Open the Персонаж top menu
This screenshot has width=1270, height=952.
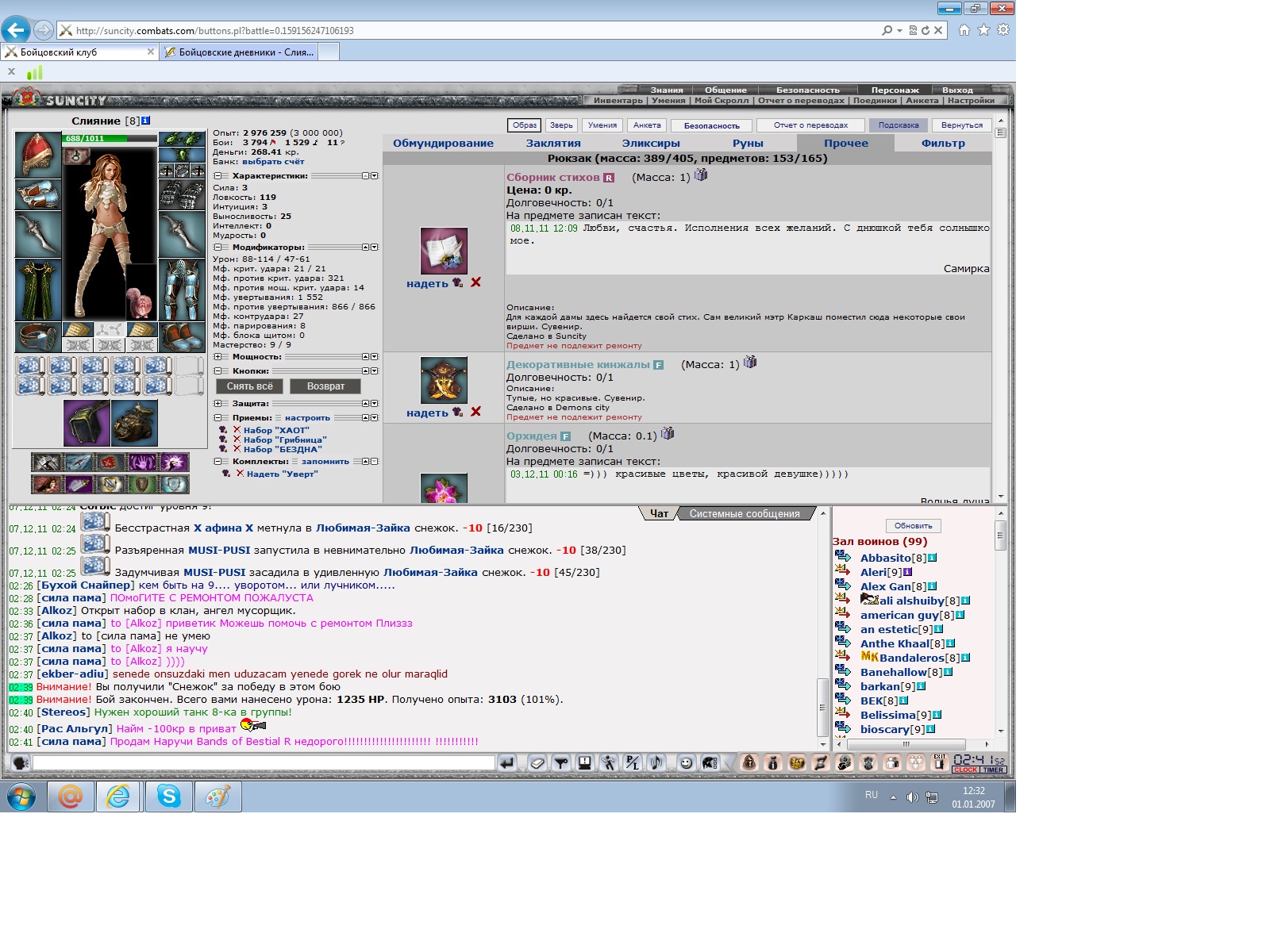coord(895,90)
